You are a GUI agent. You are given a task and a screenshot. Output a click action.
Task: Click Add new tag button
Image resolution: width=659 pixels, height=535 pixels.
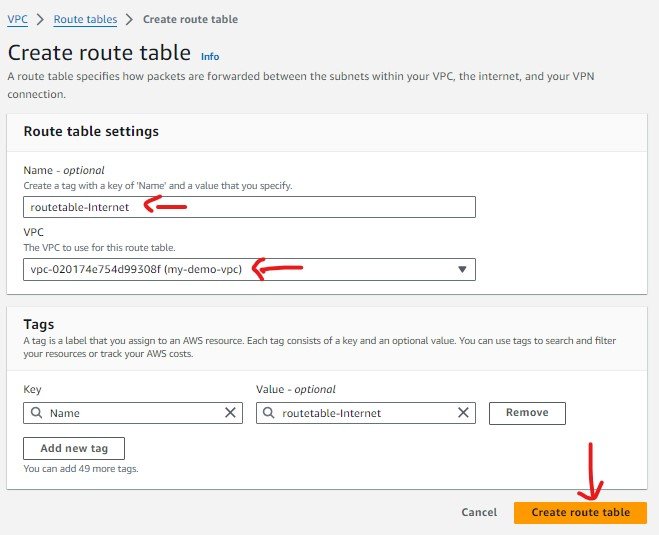(73, 447)
